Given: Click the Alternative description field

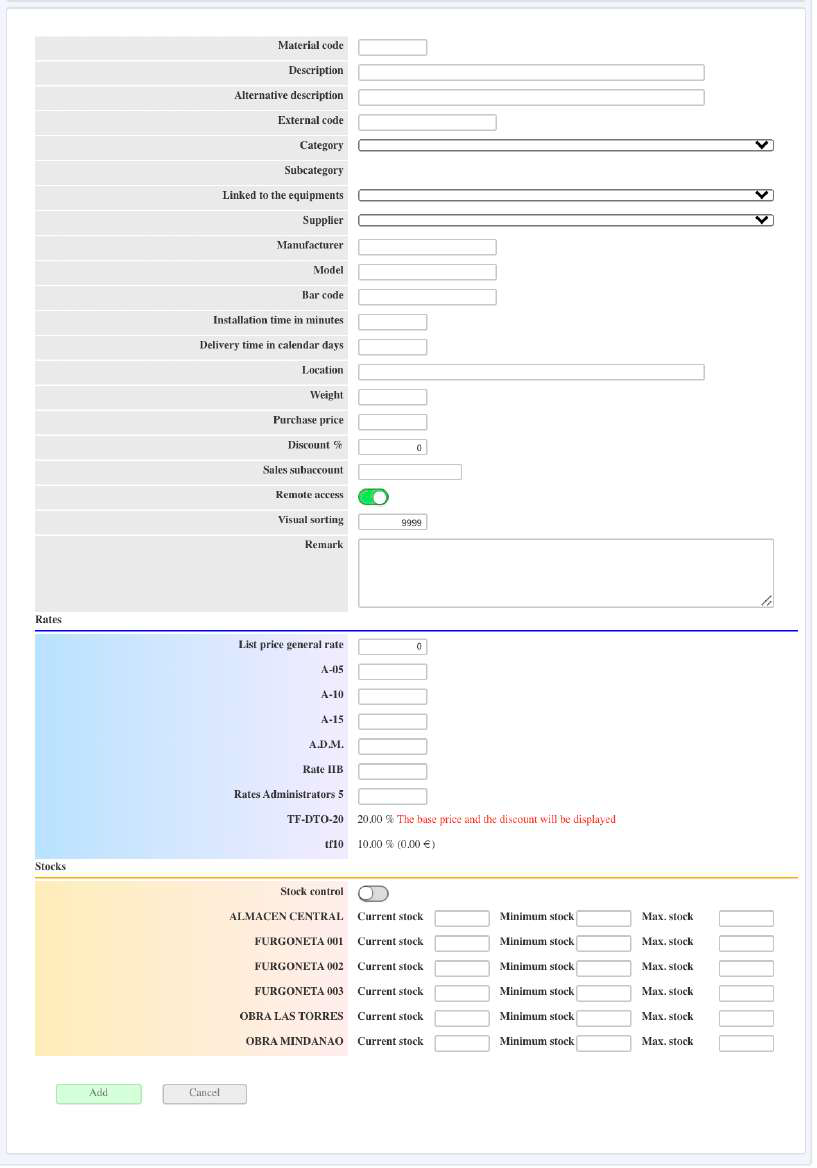Looking at the screenshot, I should point(531,98).
